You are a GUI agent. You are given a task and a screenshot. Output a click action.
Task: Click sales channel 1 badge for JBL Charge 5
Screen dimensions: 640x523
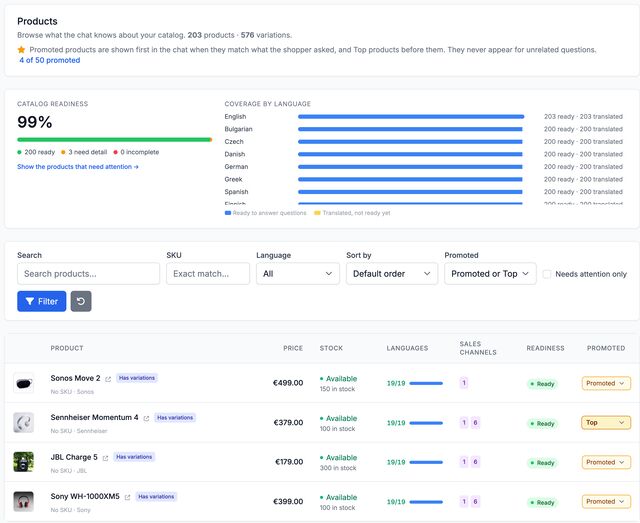point(464,462)
